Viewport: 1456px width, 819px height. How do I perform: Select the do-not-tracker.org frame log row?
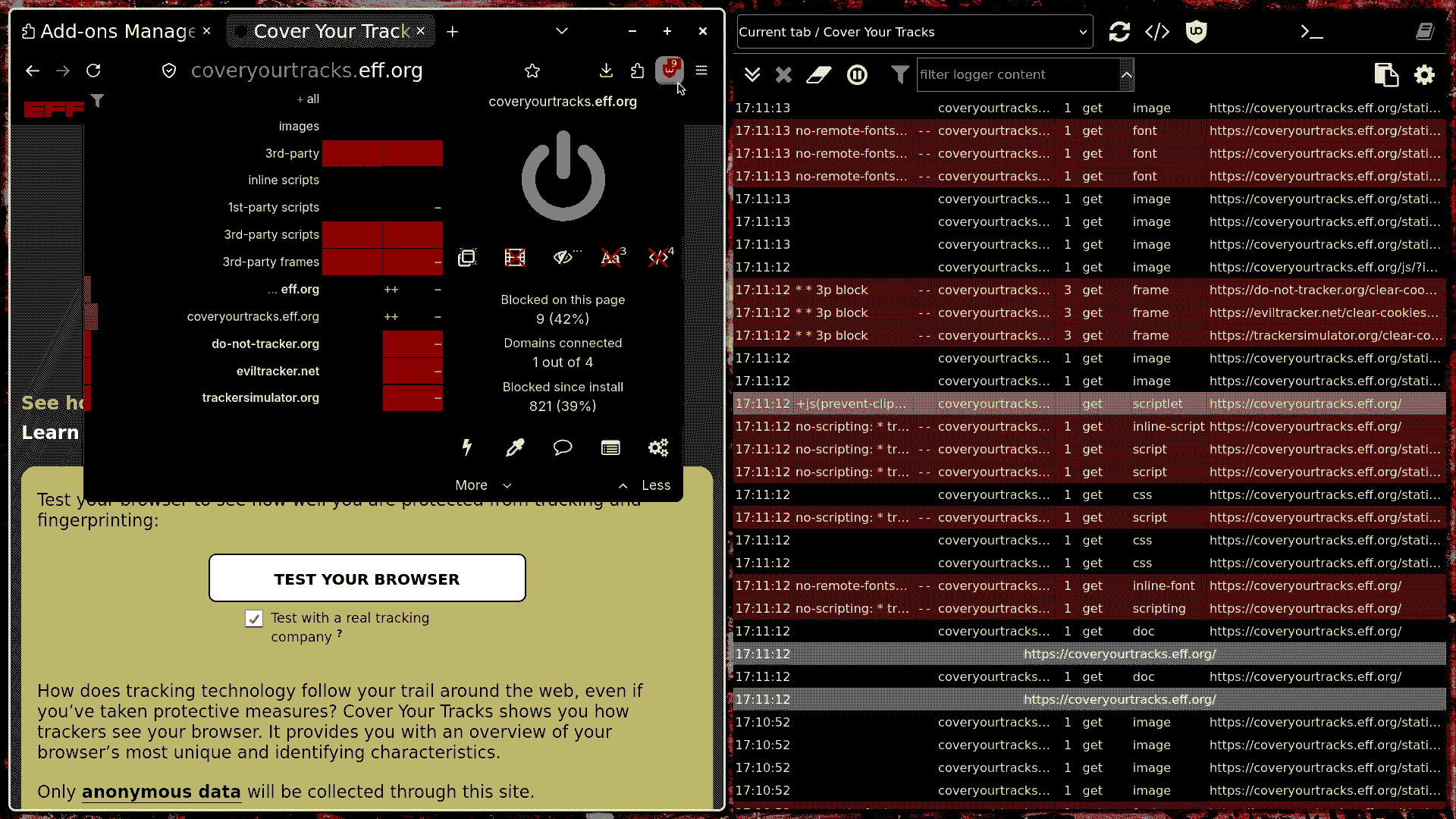(1090, 290)
